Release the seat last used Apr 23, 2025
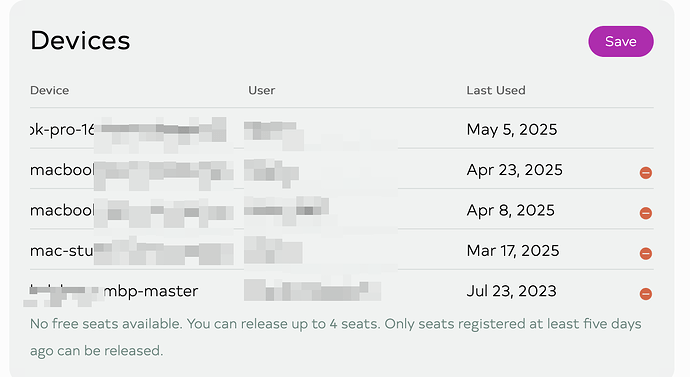This screenshot has height=377, width=690. (646, 172)
